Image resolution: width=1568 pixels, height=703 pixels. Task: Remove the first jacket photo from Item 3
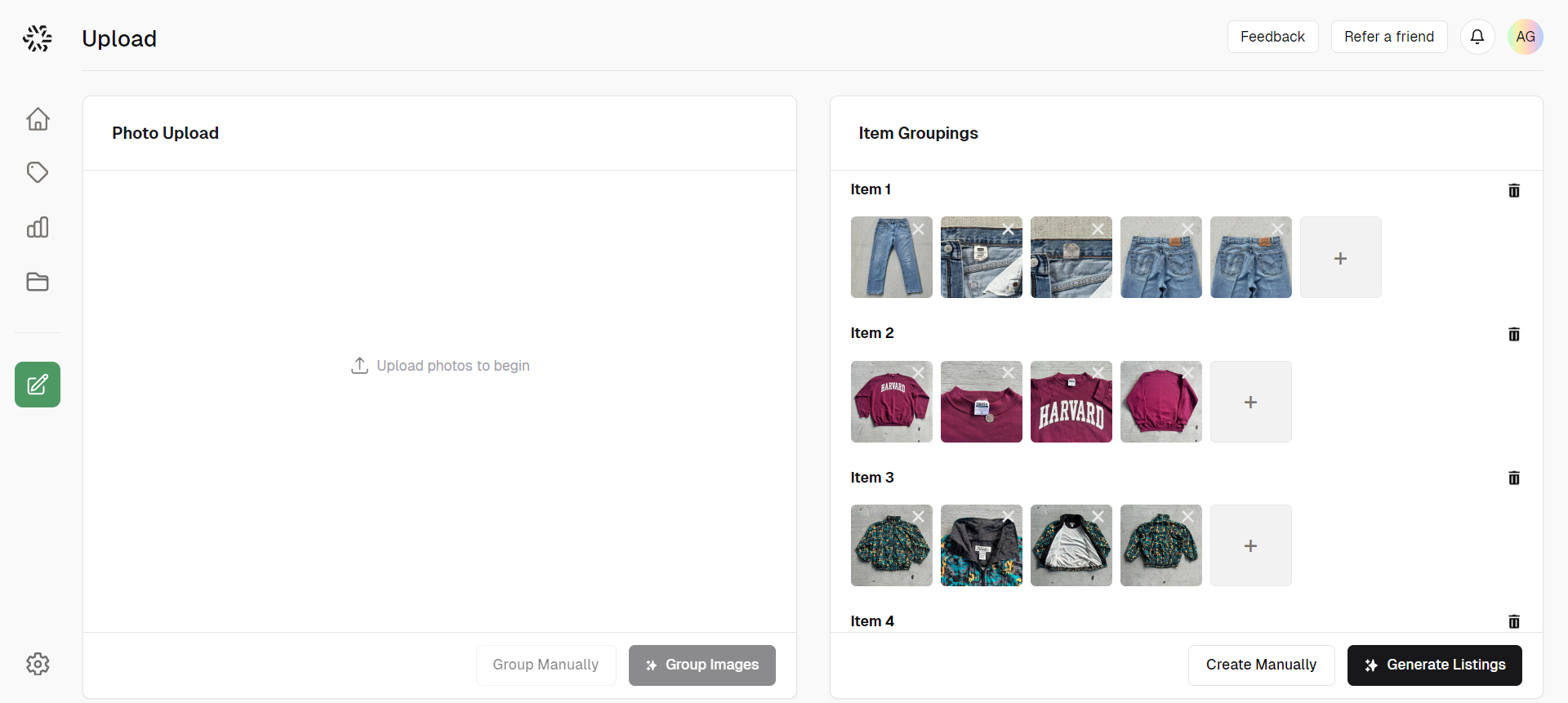[x=918, y=516]
